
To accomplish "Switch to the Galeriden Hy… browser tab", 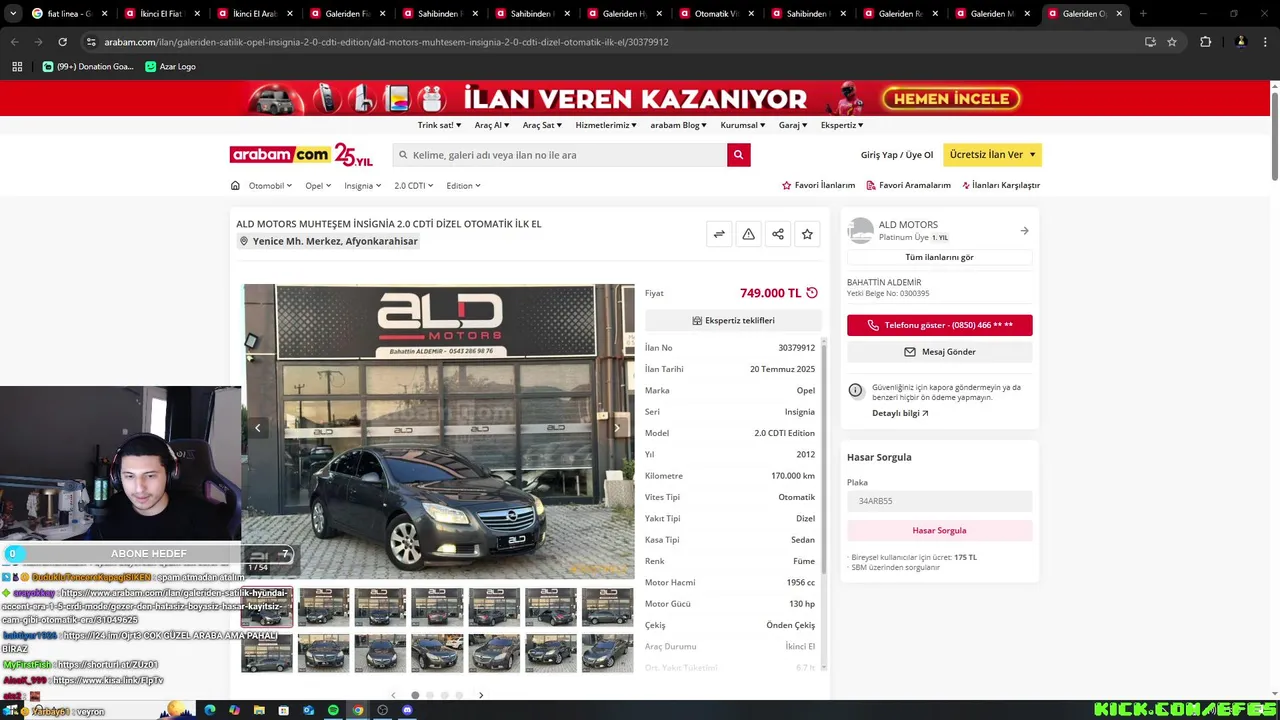I will point(622,14).
